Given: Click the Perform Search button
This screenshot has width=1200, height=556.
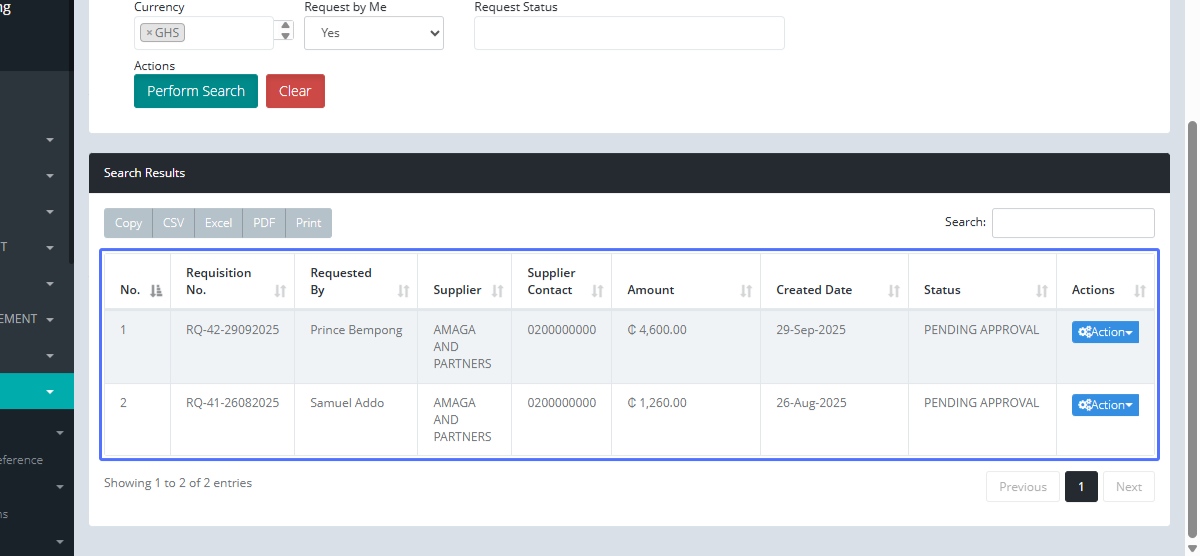Looking at the screenshot, I should point(196,91).
